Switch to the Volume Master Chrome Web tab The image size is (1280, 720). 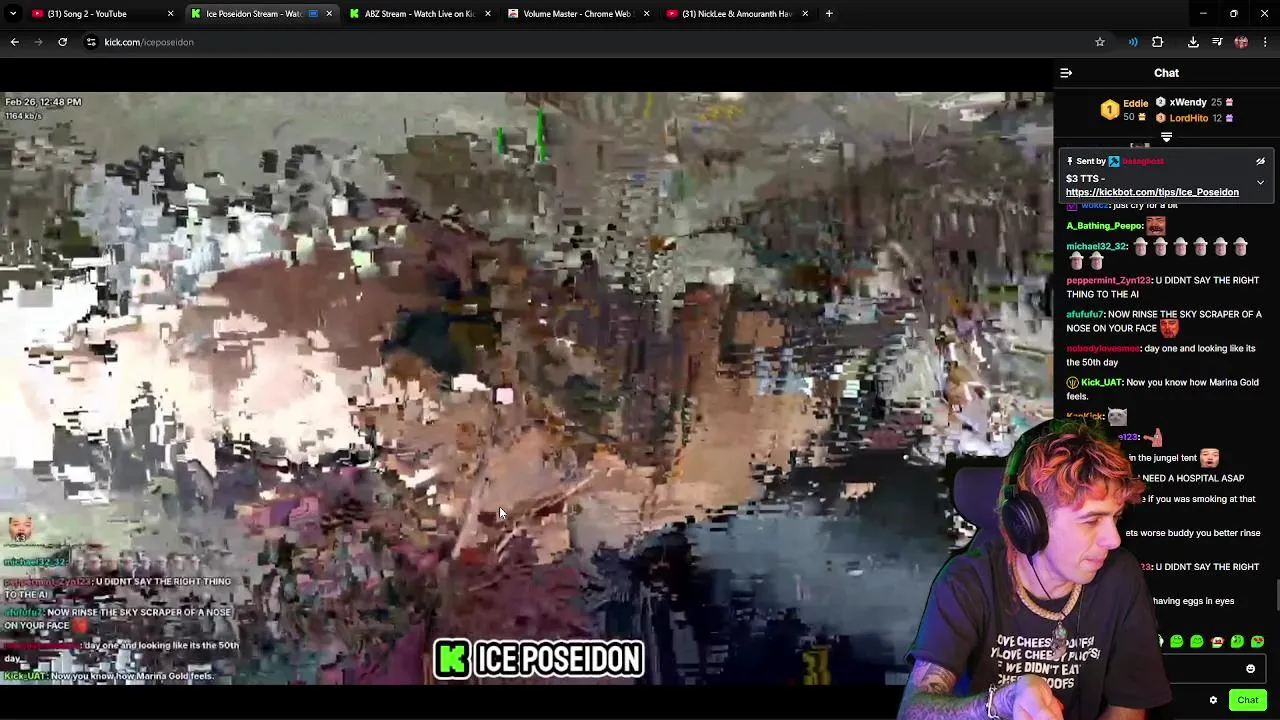(x=577, y=14)
